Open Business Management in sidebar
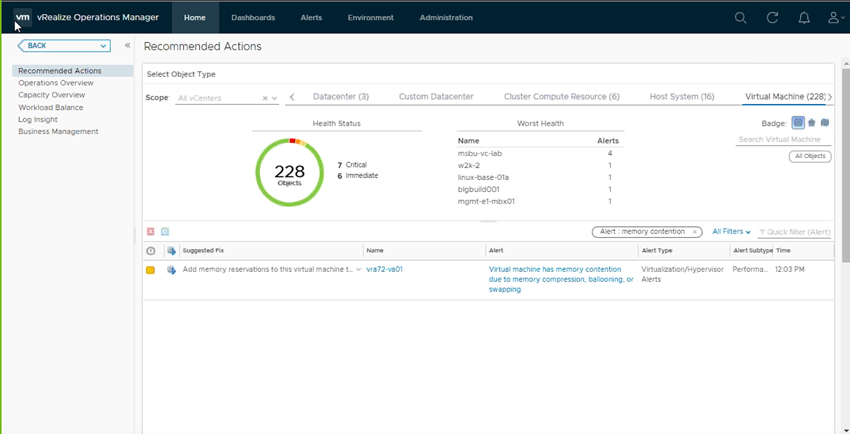Screen dimensions: 850x434 59,131
